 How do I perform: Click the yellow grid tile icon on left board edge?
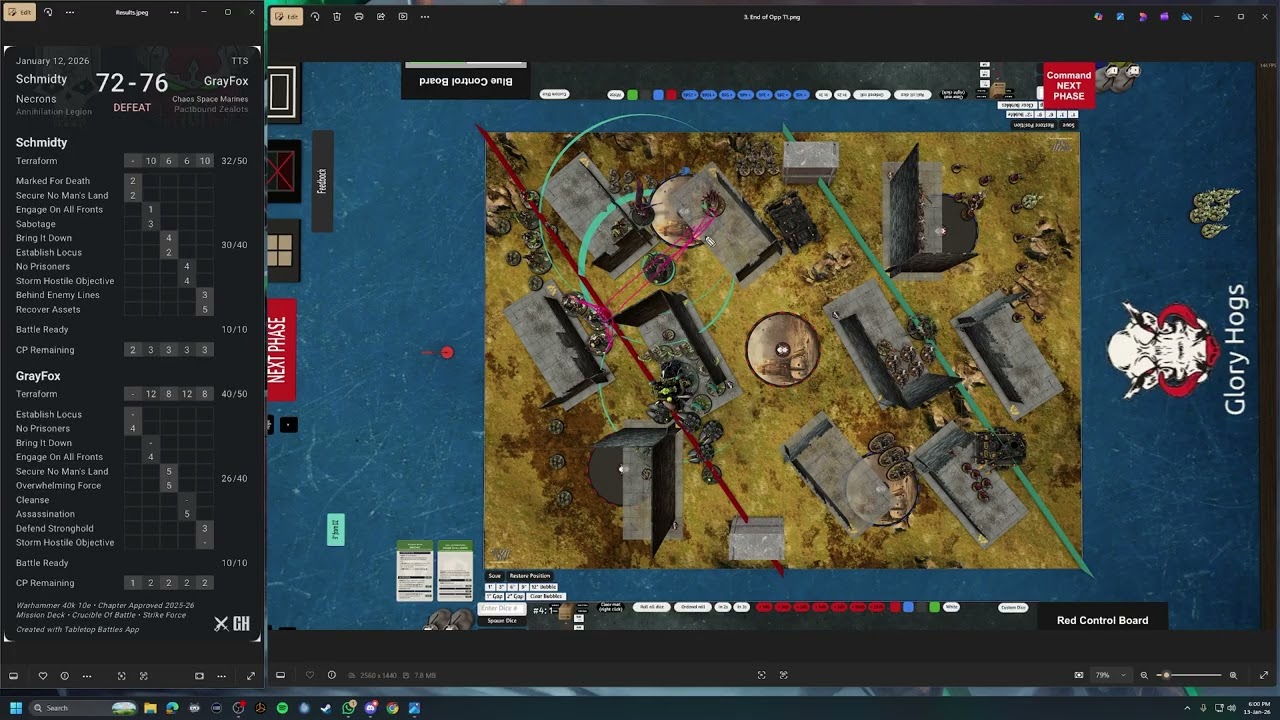pos(279,250)
